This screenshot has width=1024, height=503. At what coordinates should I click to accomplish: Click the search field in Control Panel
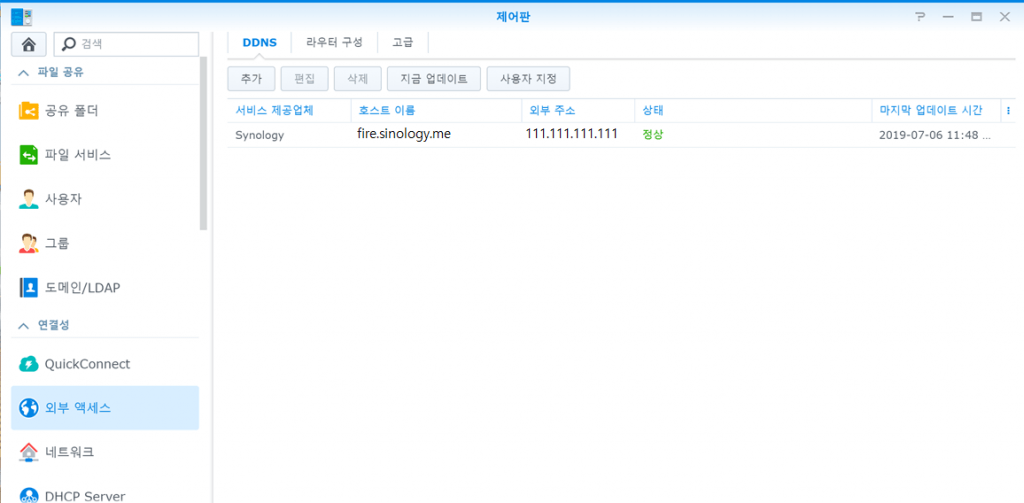(x=126, y=44)
